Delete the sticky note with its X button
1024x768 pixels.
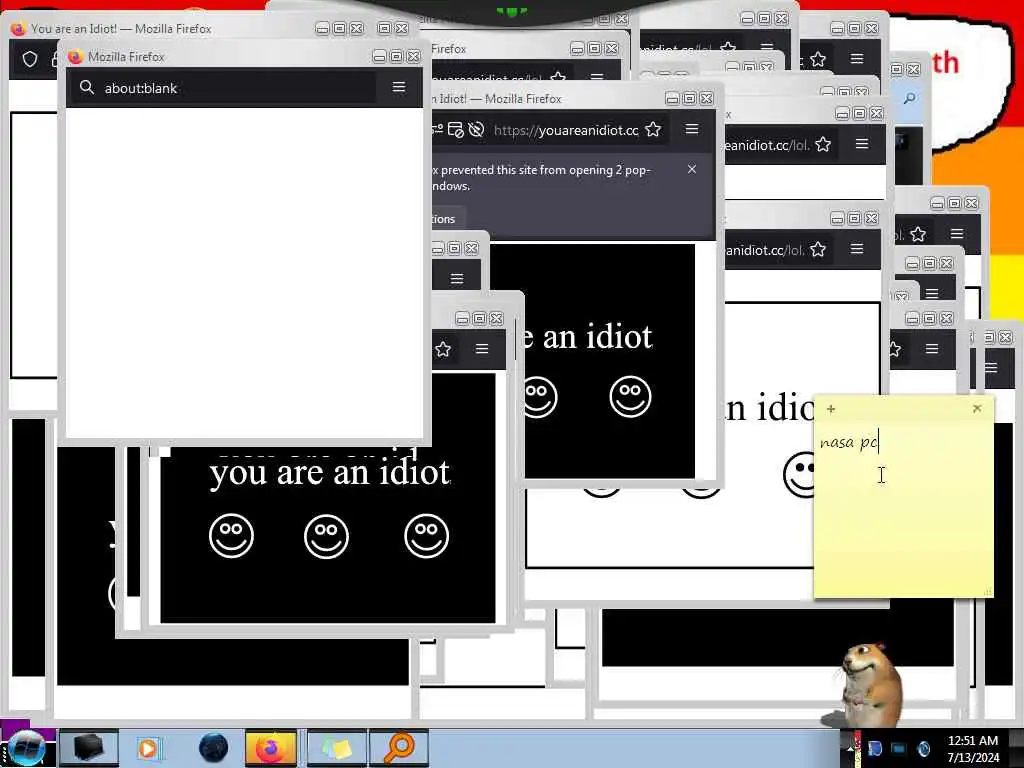(977, 408)
